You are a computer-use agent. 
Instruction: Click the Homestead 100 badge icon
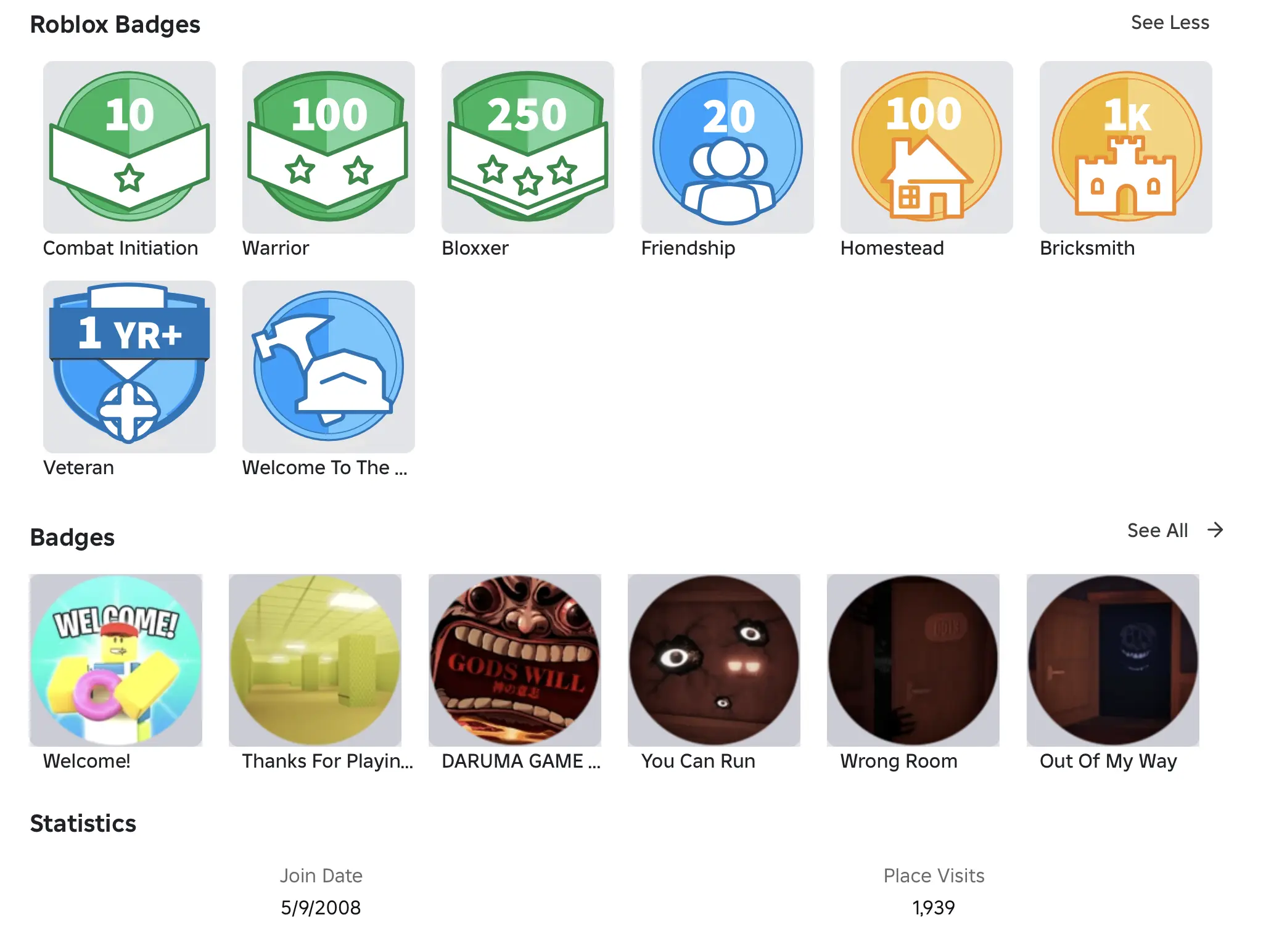coord(927,147)
